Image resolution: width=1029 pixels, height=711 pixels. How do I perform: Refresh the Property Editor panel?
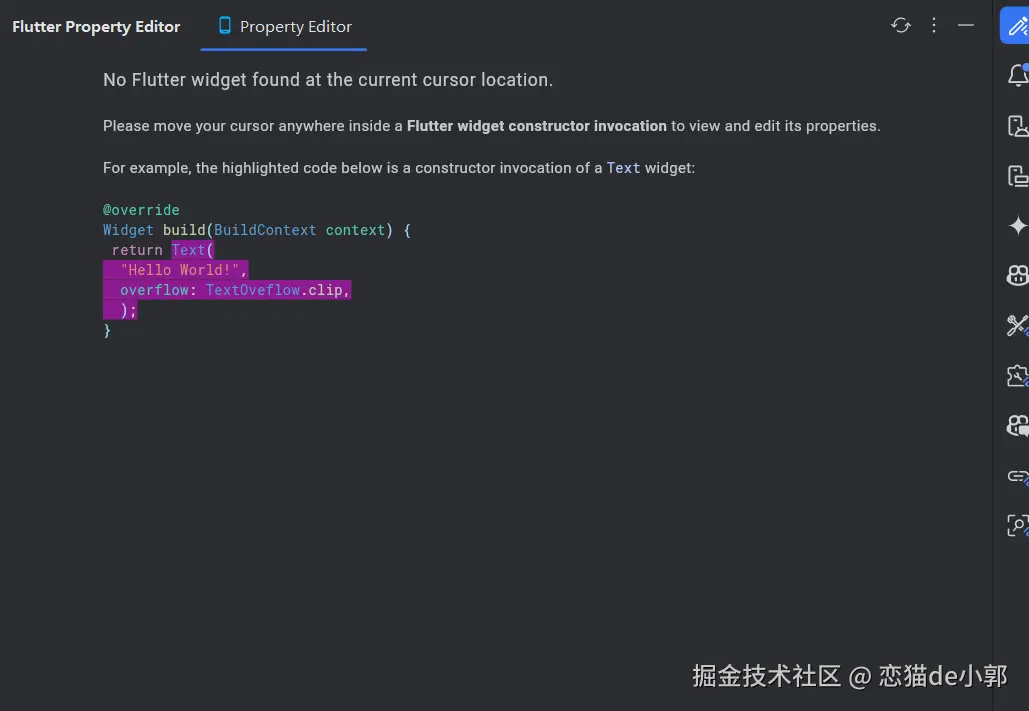coord(901,26)
